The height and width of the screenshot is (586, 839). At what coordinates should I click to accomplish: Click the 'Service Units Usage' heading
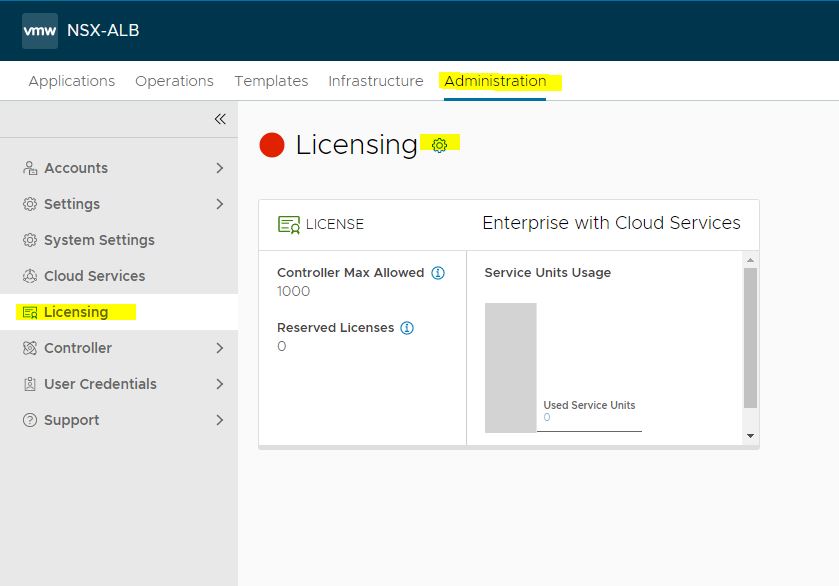pos(547,272)
